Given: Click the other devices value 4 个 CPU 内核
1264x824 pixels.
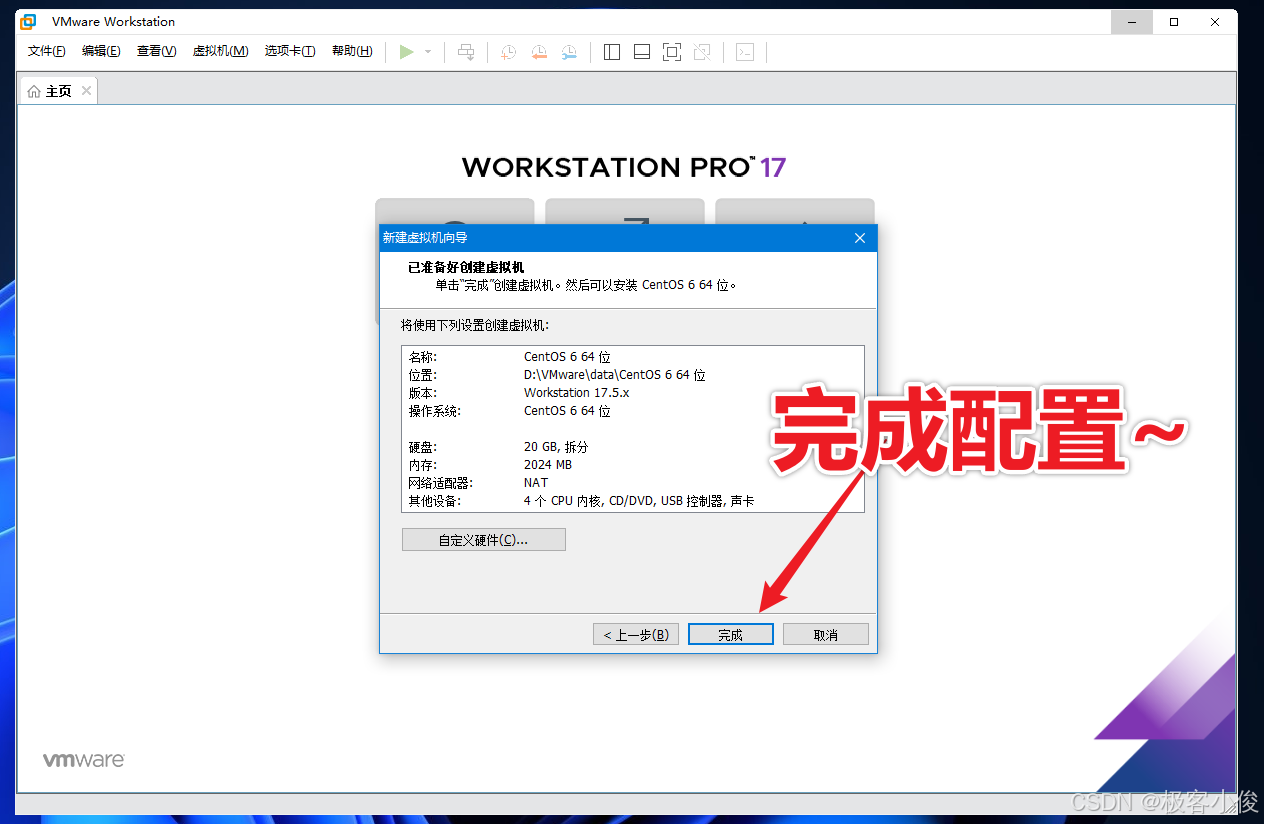Looking at the screenshot, I should (x=562, y=501).
